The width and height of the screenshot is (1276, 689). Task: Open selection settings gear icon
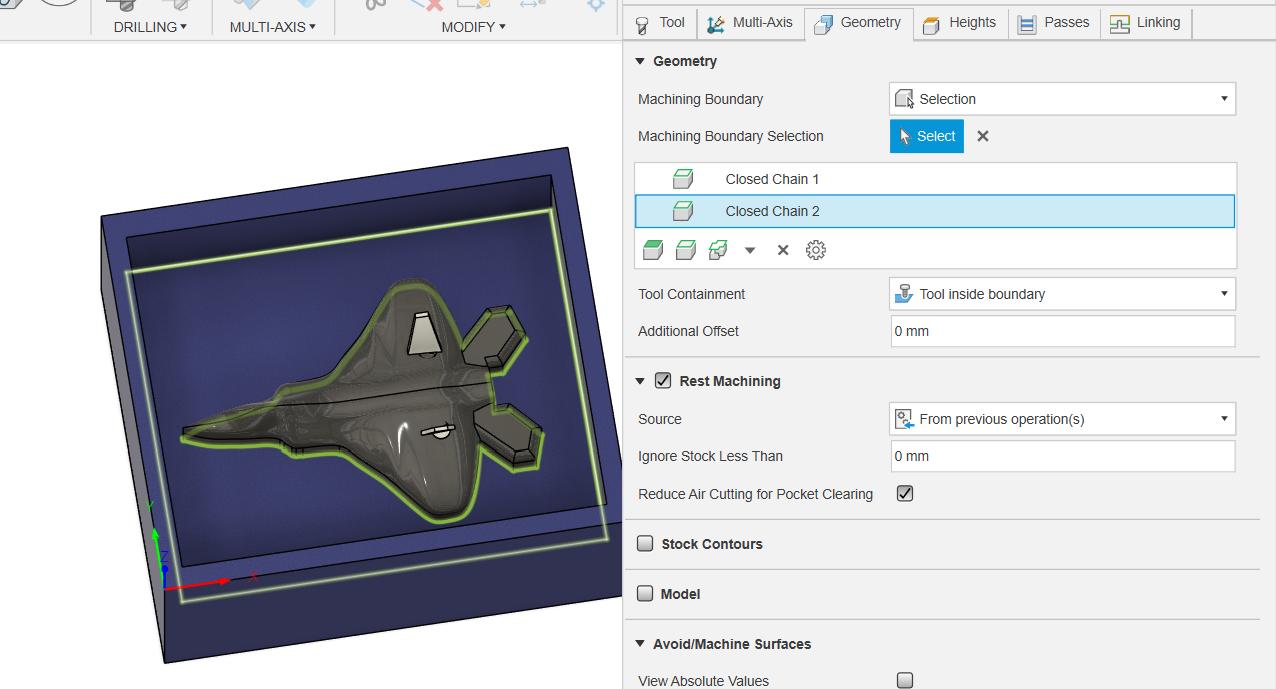point(816,250)
